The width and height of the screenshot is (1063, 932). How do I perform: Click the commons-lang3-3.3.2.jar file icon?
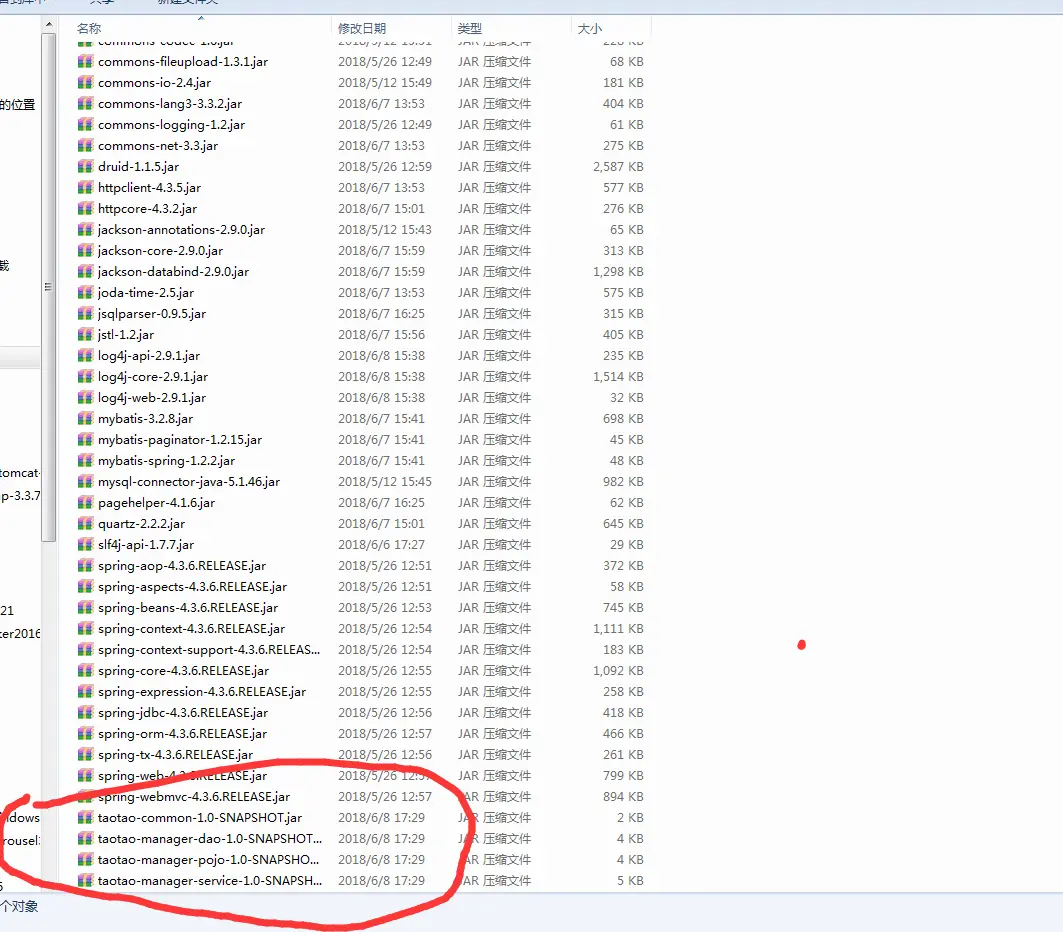pos(85,104)
